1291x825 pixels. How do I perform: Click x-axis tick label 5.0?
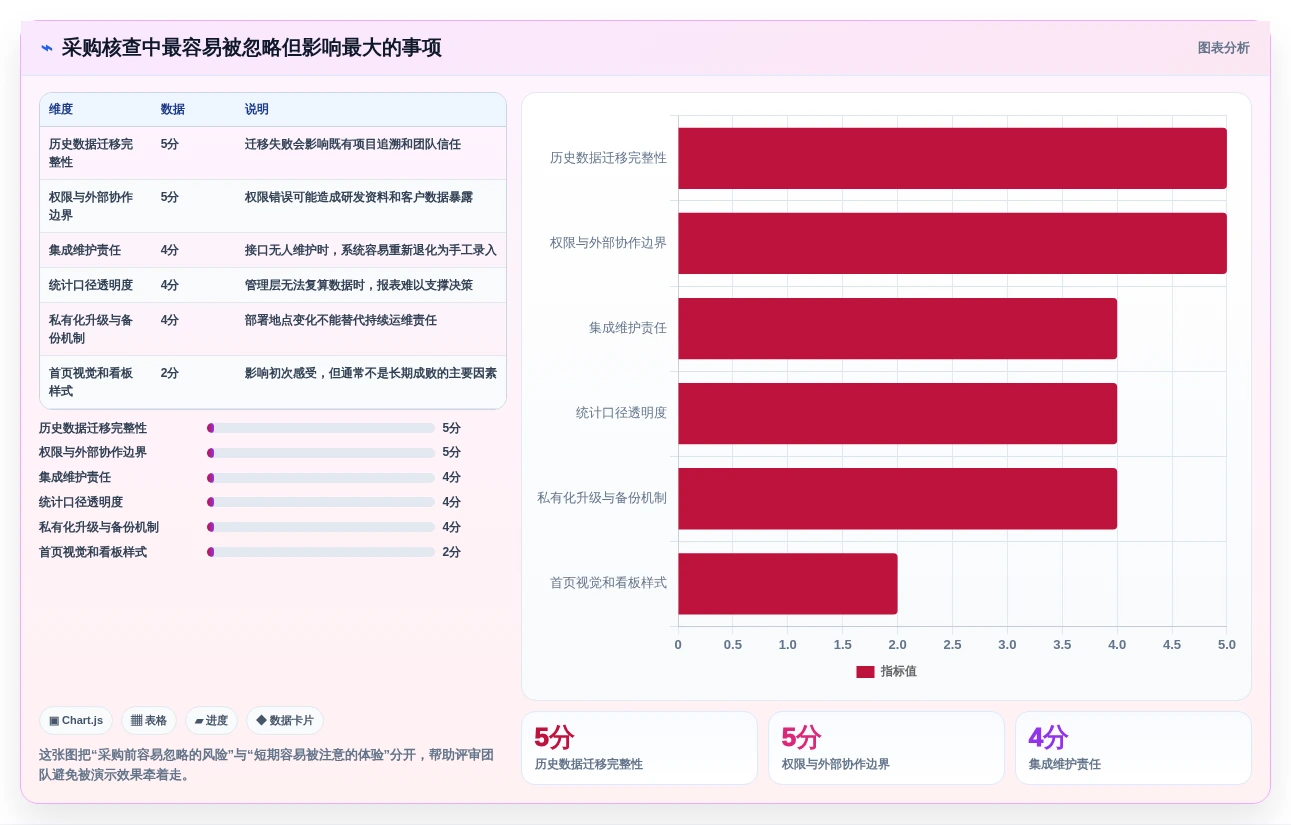tap(1226, 645)
